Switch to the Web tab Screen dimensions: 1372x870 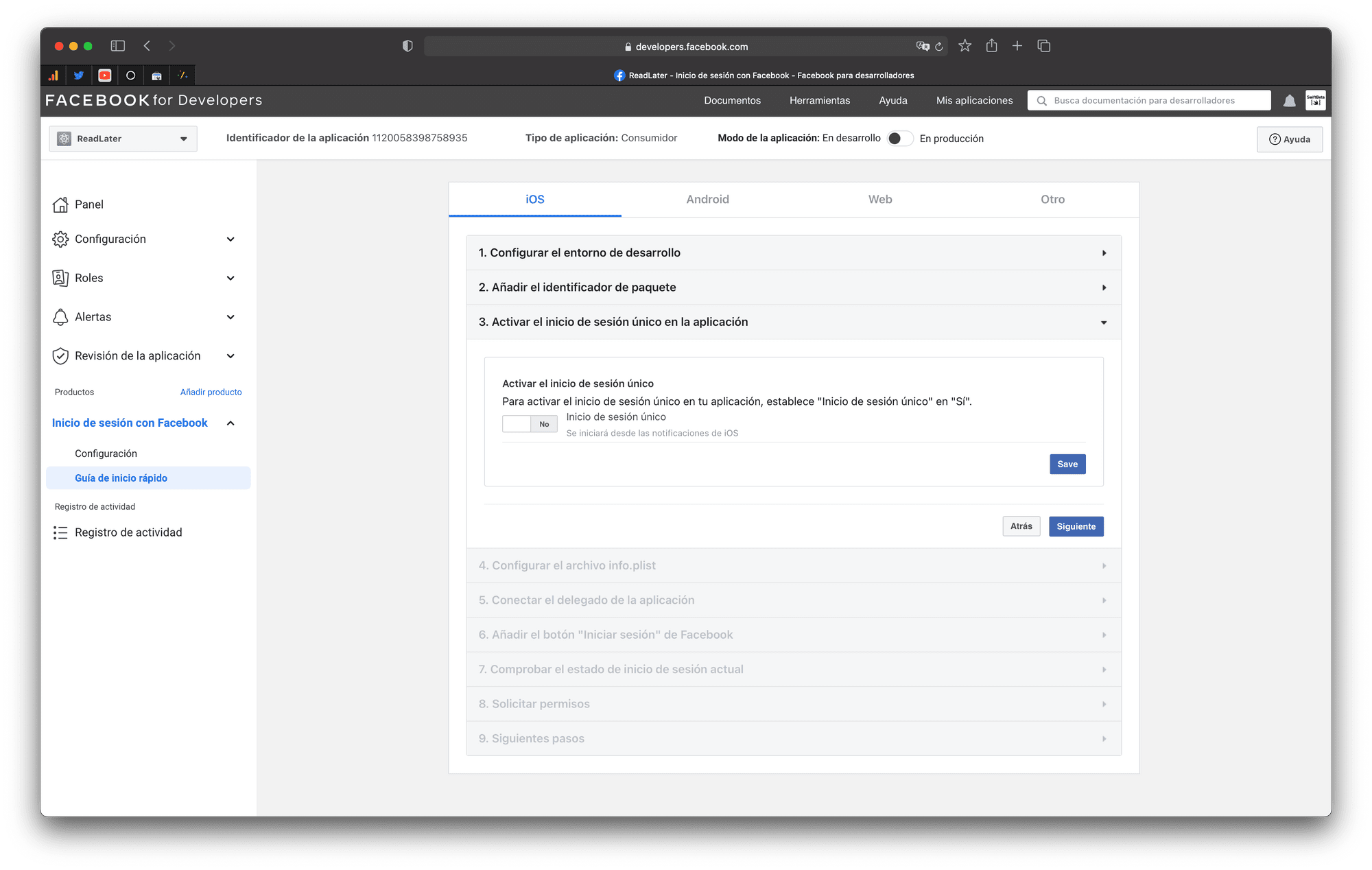pos(880,200)
